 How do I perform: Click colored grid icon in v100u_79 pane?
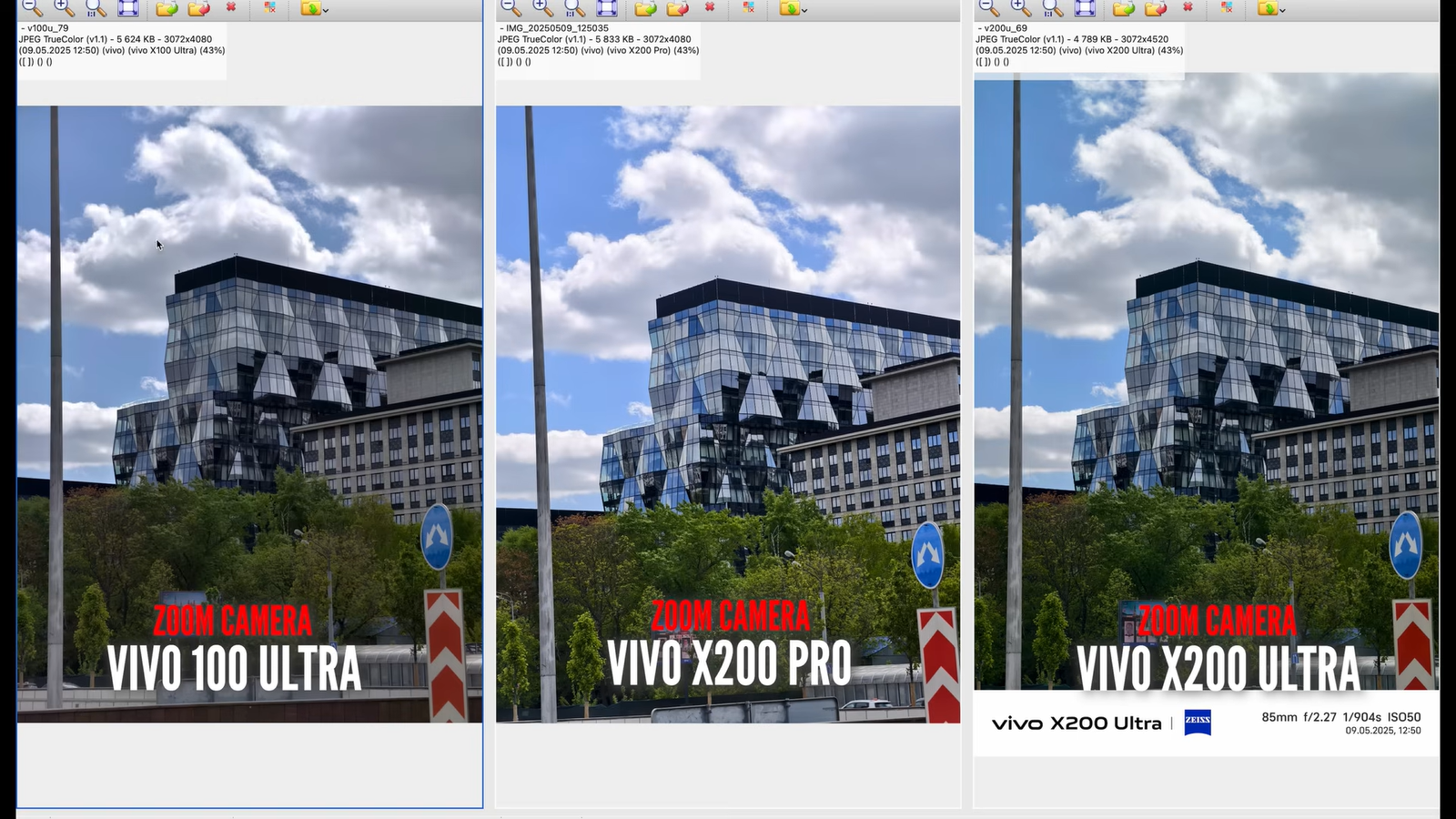tap(270, 7)
